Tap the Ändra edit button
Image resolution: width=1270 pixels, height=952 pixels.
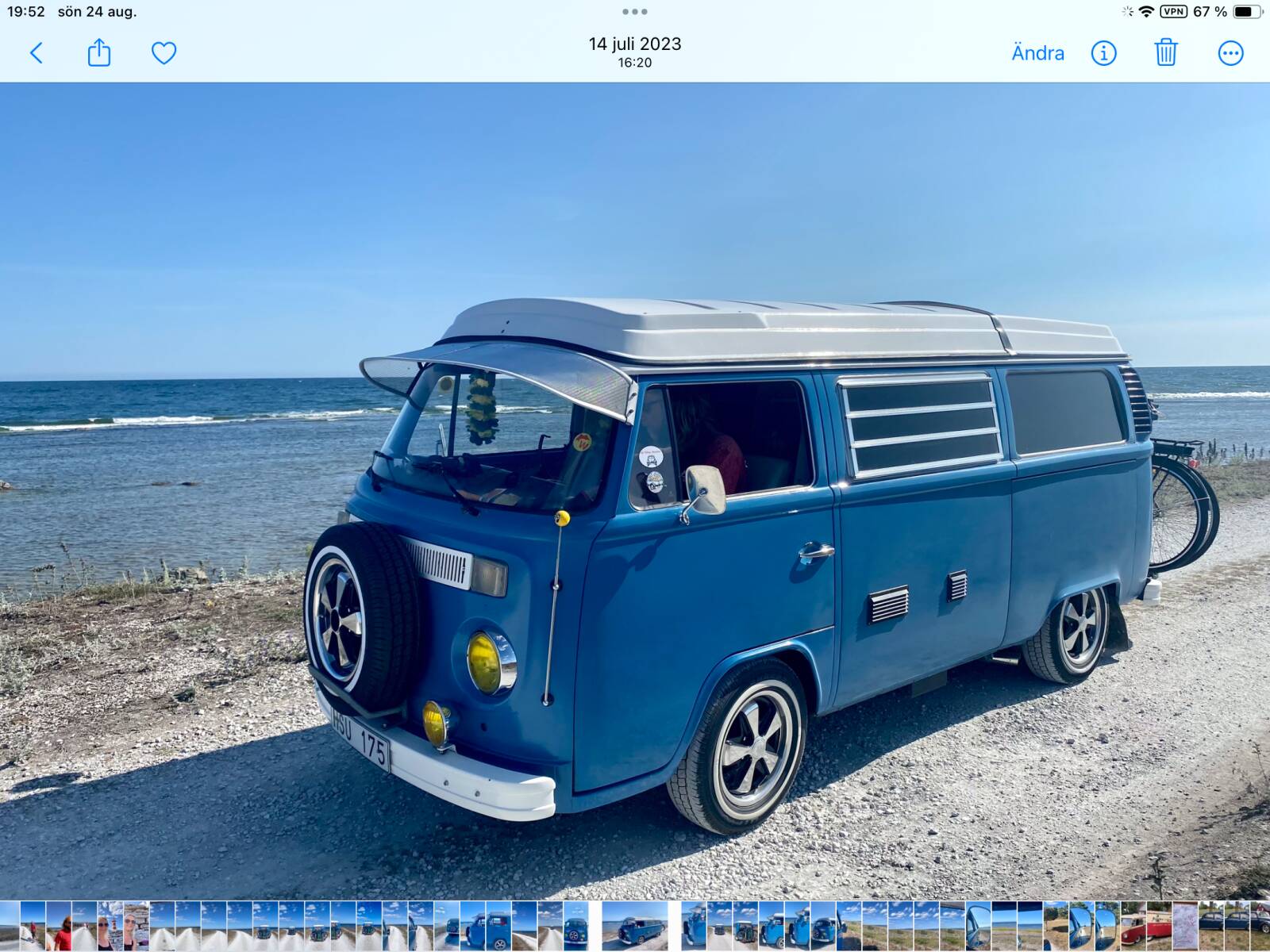click(x=1037, y=53)
